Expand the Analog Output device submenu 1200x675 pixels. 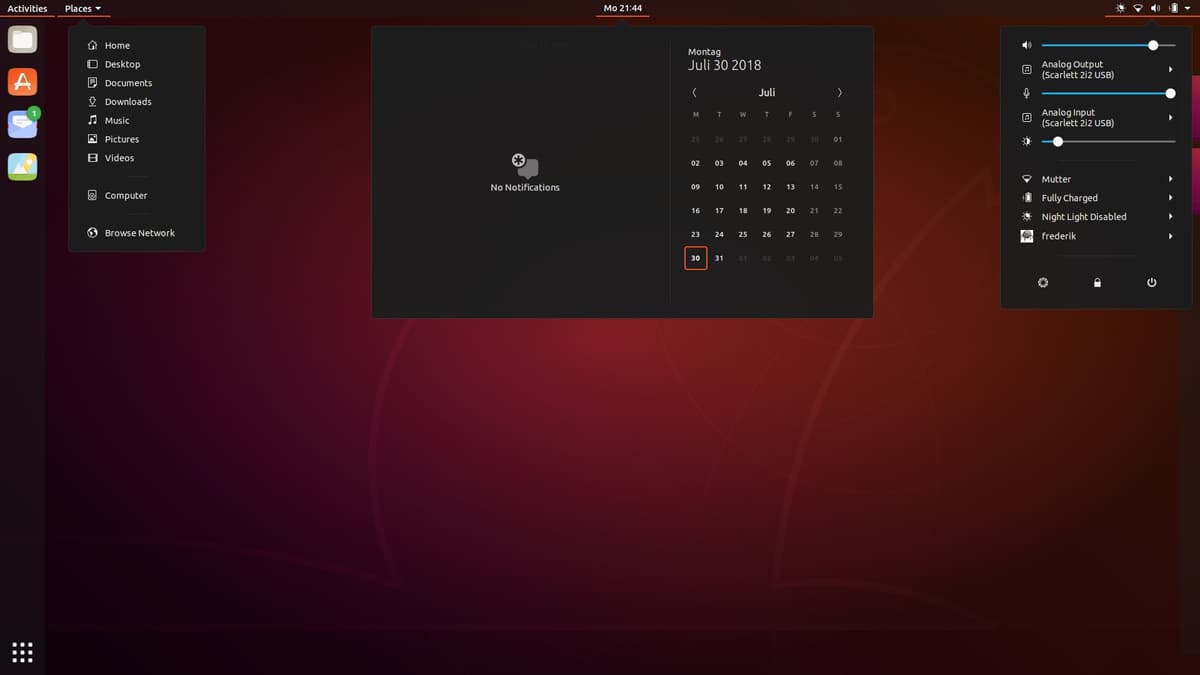(1171, 70)
